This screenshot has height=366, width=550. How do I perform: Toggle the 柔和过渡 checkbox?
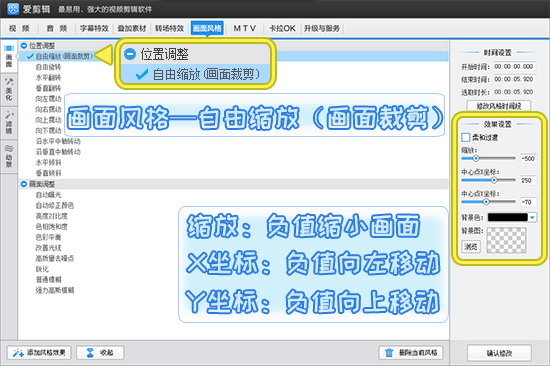(x=466, y=138)
